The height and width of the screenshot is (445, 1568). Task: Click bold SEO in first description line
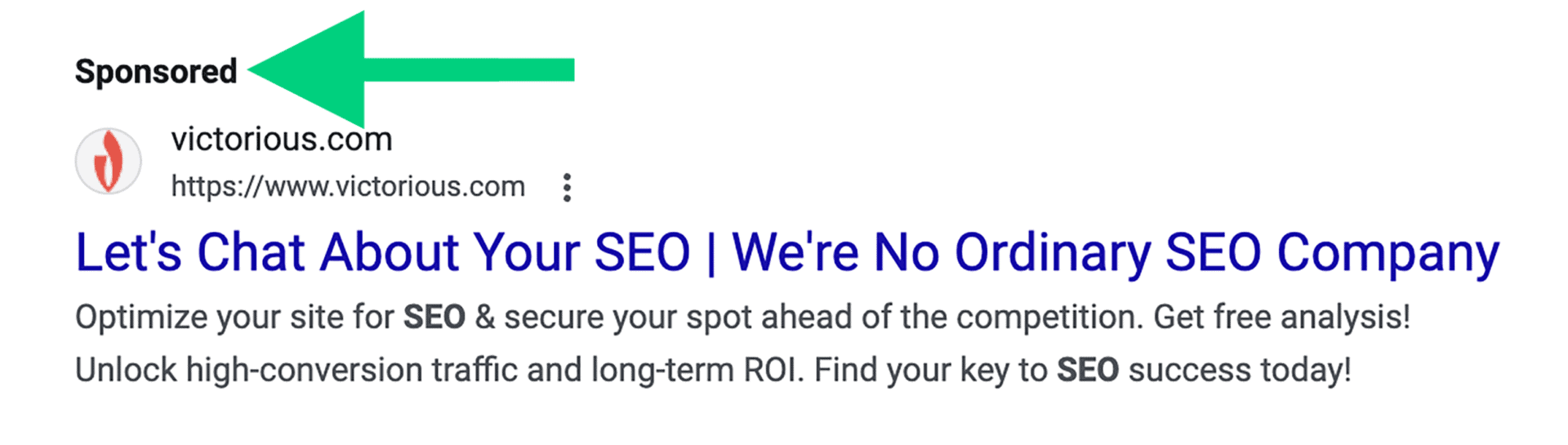tap(434, 317)
